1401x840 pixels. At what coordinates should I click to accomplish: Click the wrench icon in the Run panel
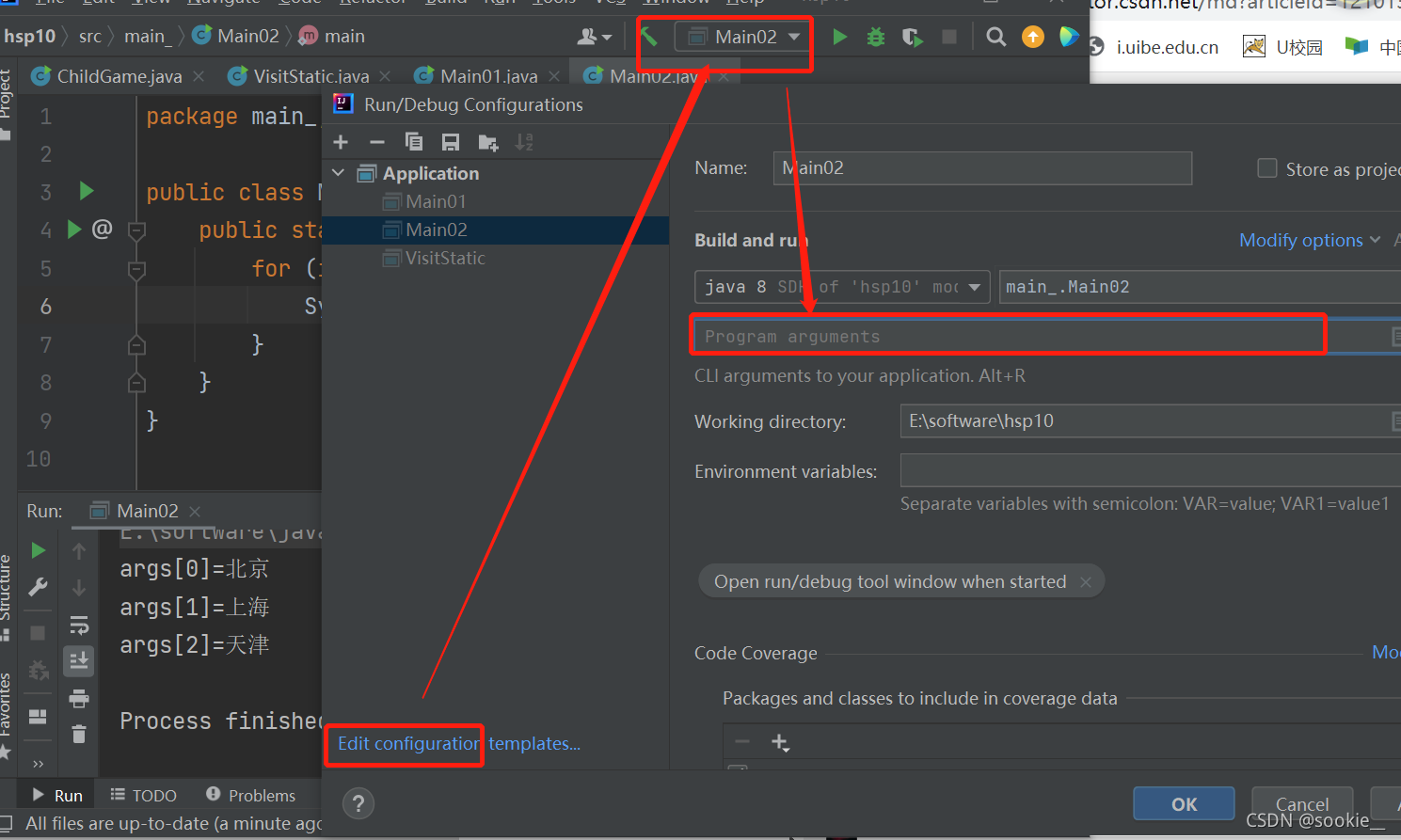(x=39, y=587)
